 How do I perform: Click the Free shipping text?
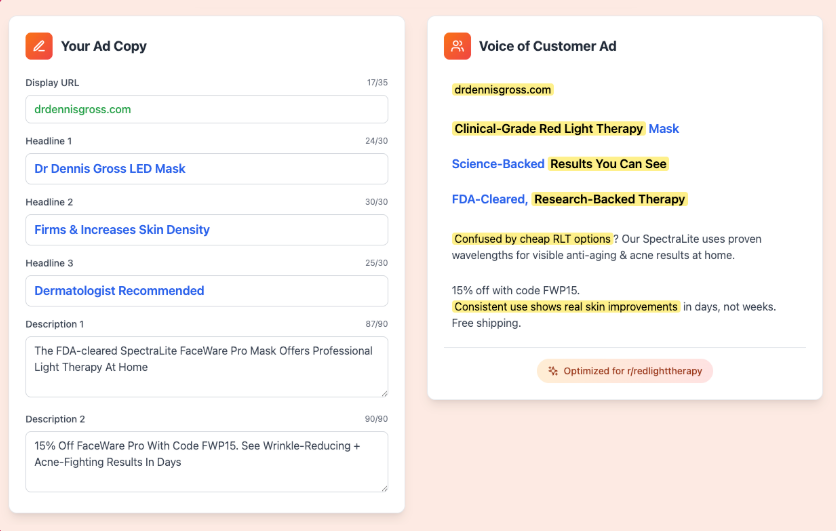[486, 323]
